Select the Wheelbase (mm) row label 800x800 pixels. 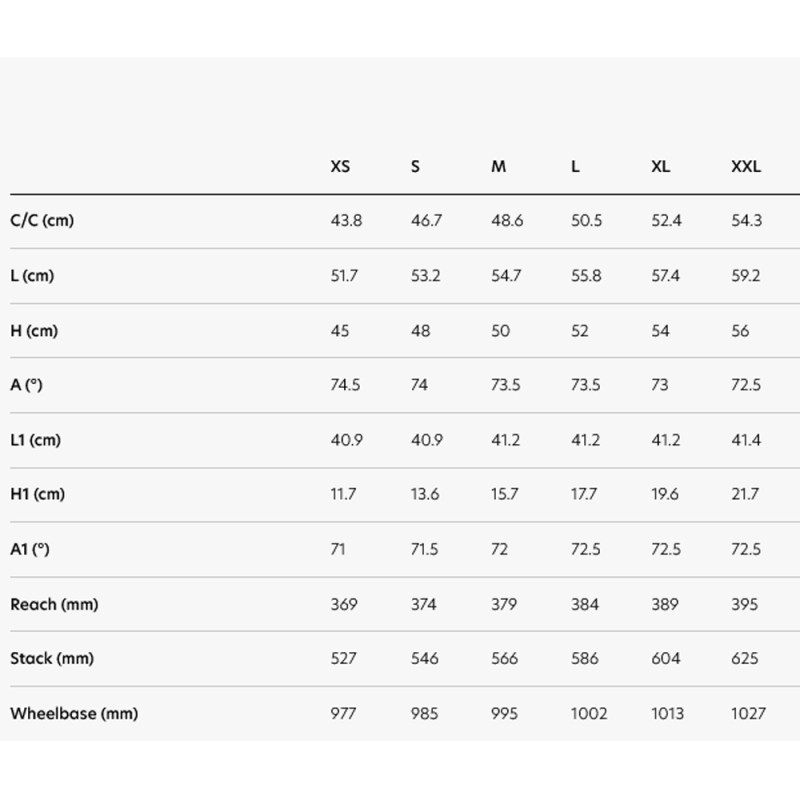74,714
